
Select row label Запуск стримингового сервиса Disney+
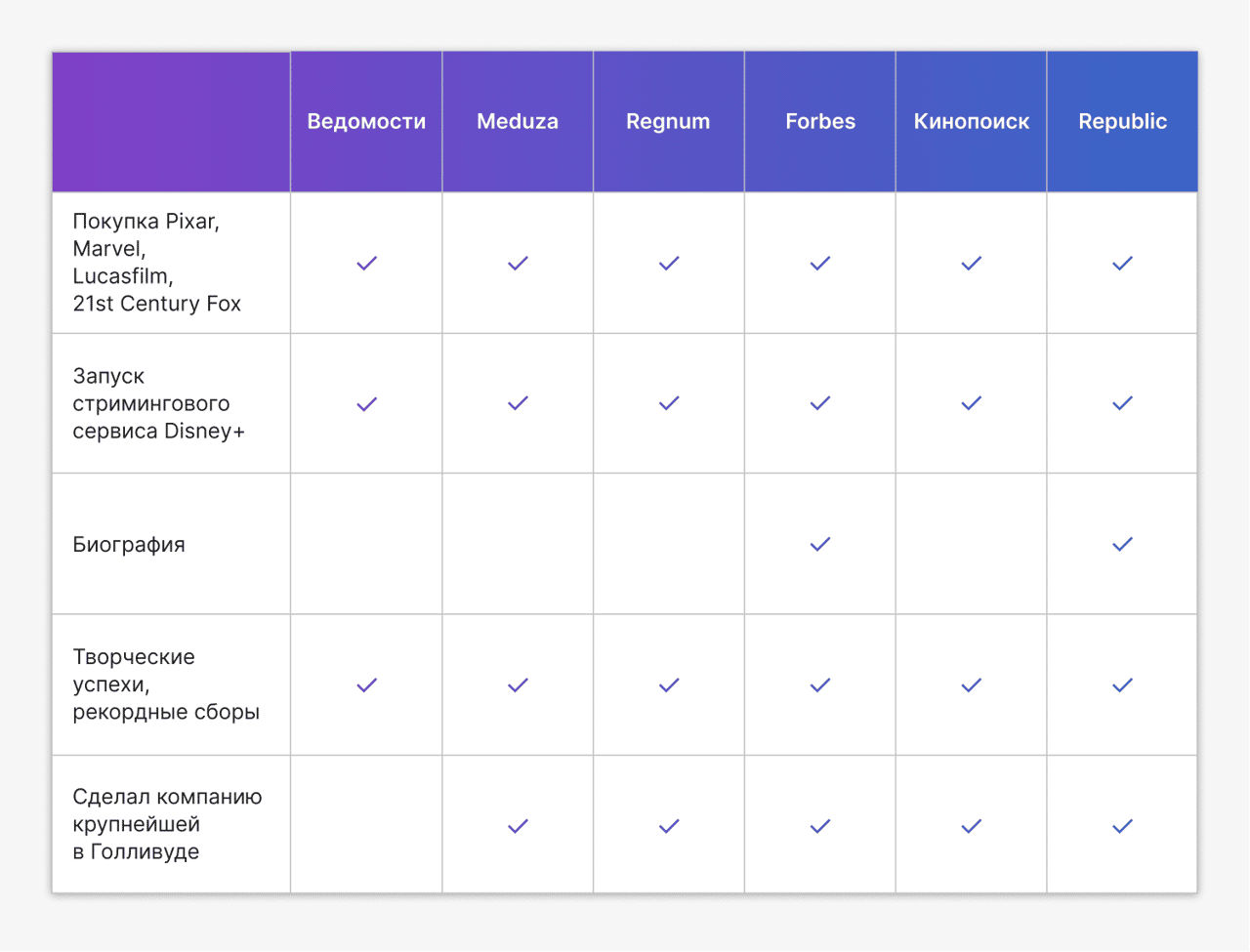click(158, 403)
